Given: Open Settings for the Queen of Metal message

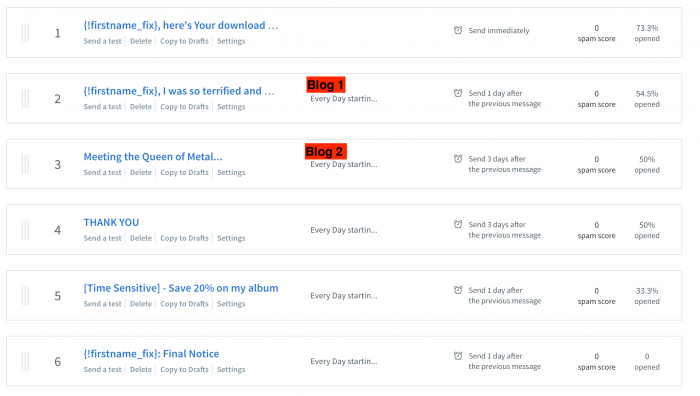Looking at the screenshot, I should (231, 172).
